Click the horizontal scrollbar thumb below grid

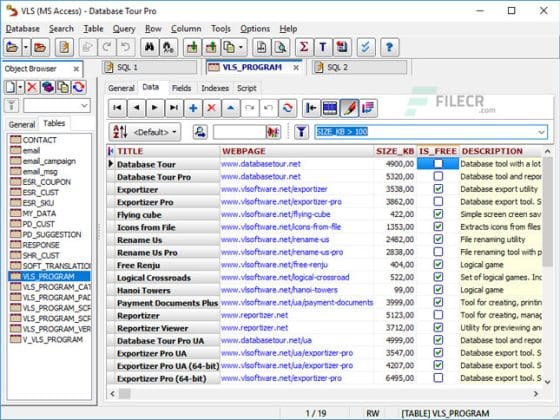pos(125,394)
